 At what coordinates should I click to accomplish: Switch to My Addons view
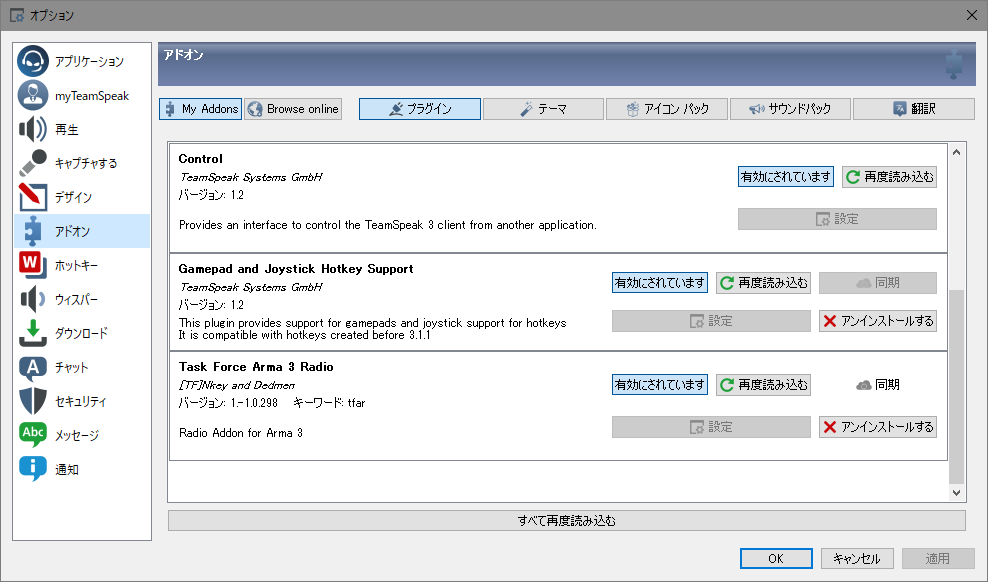point(200,109)
